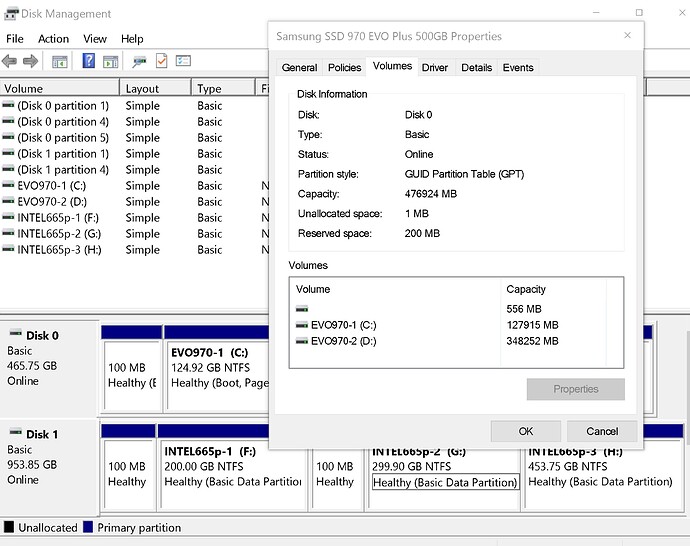Click the Rescan Disks toolbar icon
This screenshot has width=690, height=546.
pos(139,61)
